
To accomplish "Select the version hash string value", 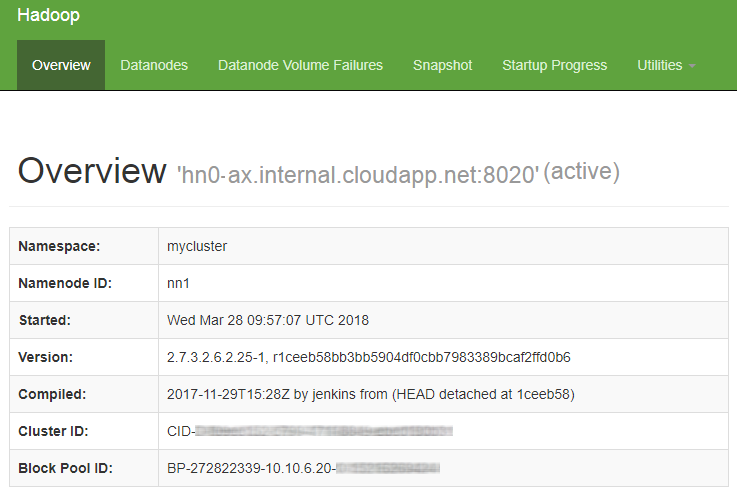I will [368, 357].
